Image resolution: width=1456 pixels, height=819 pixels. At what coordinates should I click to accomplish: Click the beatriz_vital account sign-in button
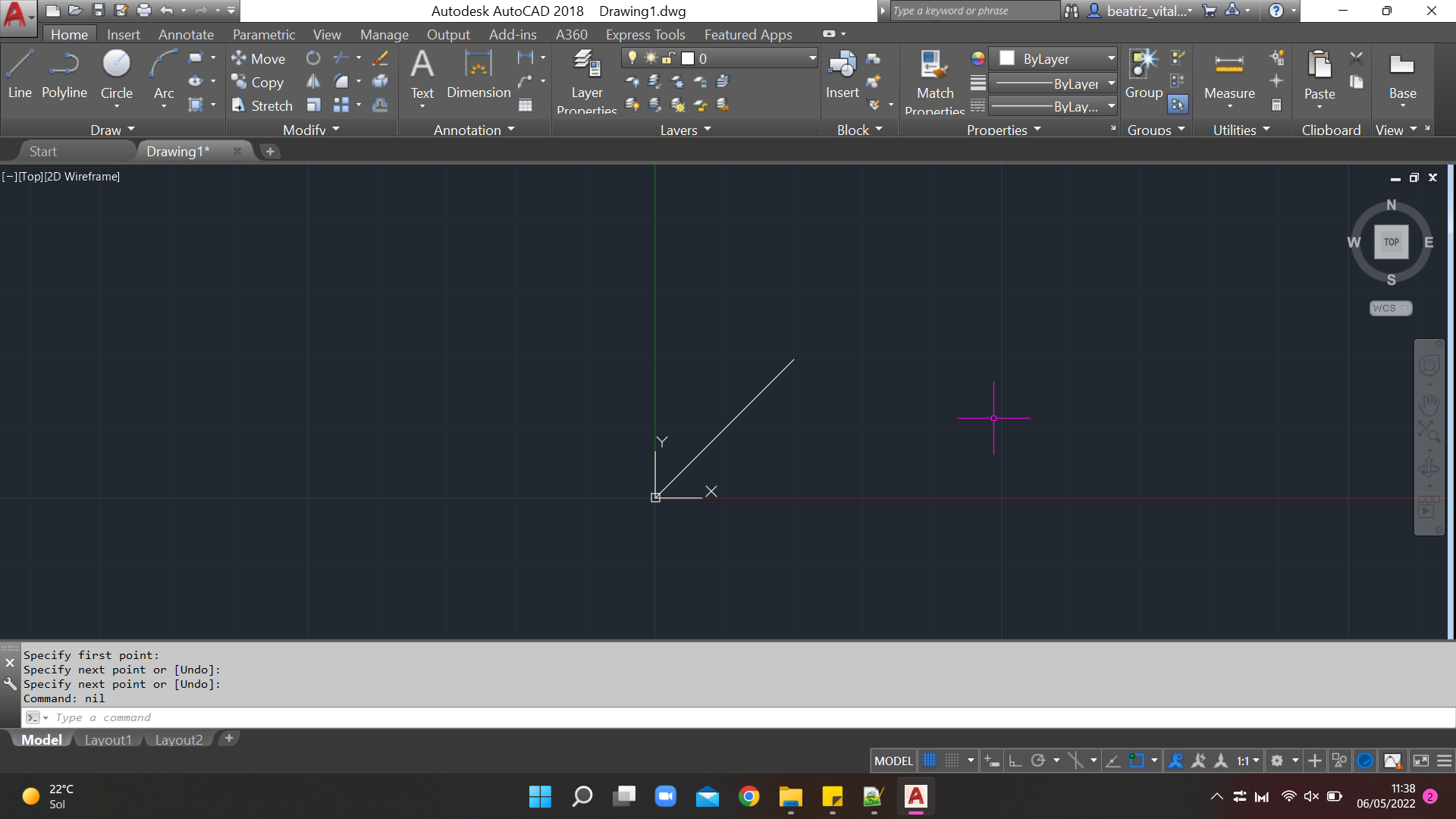pos(1141,11)
